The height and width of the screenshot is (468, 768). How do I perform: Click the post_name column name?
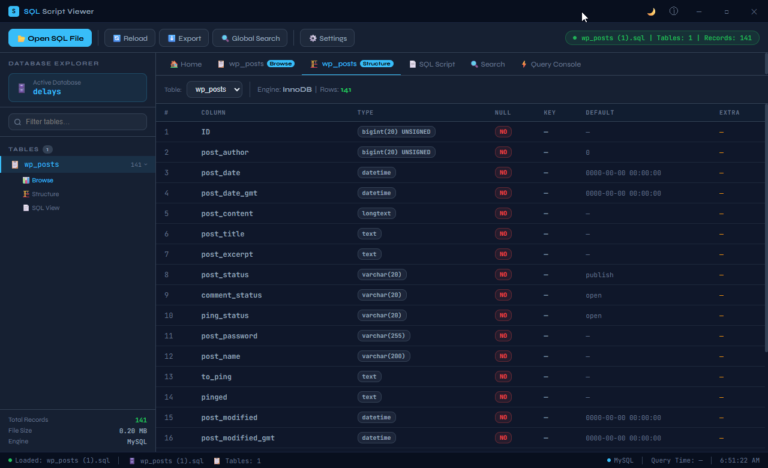click(x=221, y=356)
